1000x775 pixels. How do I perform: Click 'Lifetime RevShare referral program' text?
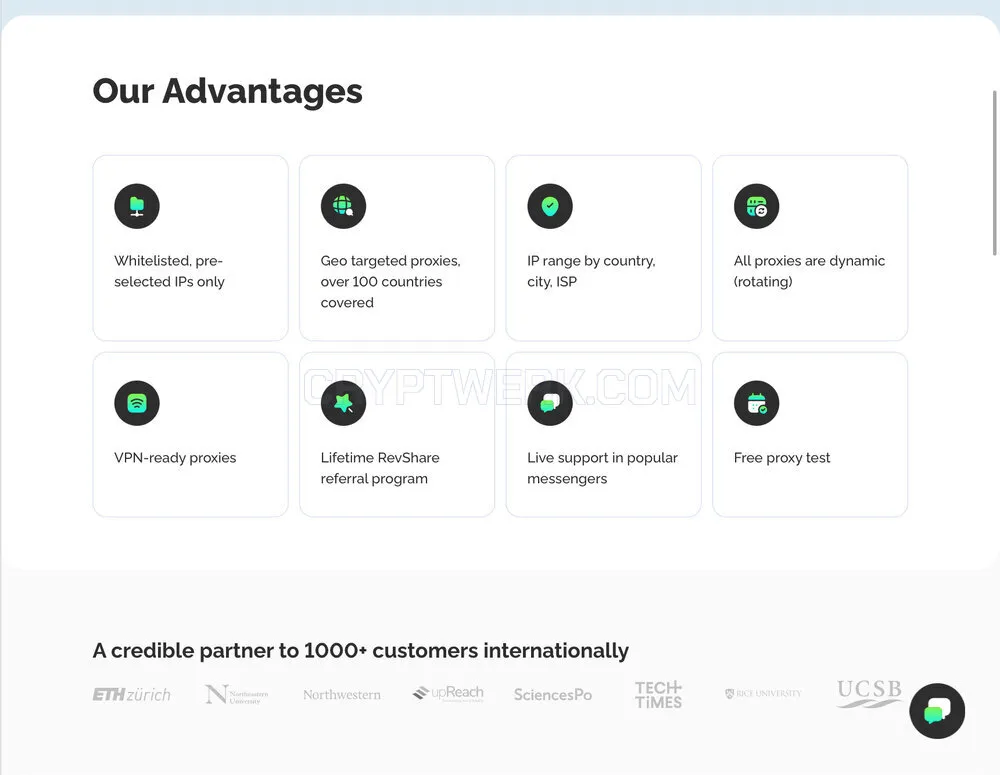380,468
